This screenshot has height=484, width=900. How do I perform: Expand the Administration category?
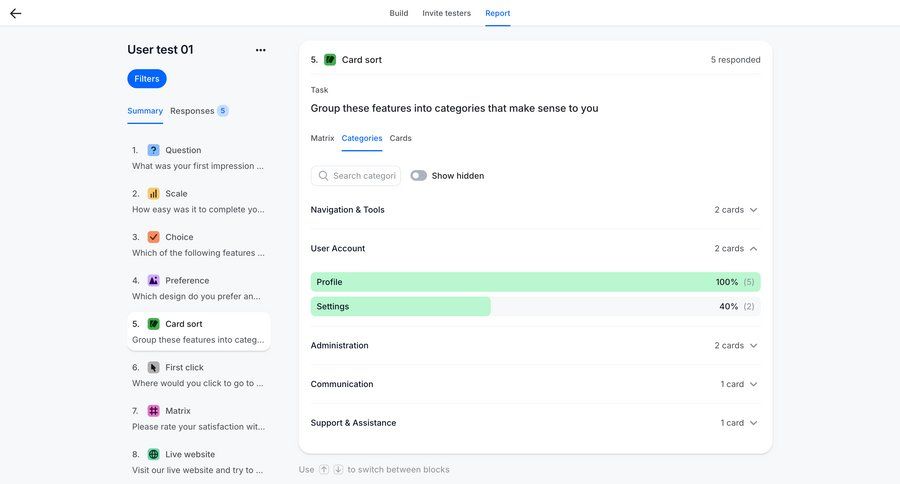point(753,346)
